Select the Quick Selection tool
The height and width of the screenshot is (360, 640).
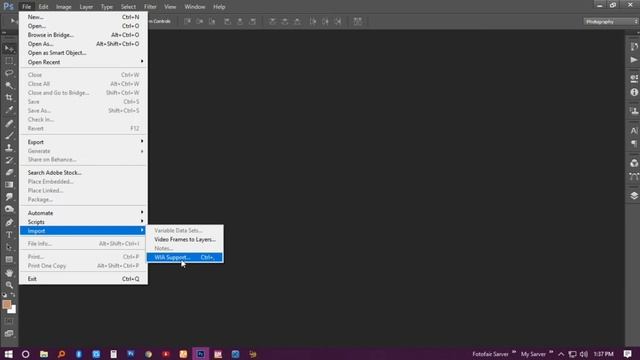(9, 85)
